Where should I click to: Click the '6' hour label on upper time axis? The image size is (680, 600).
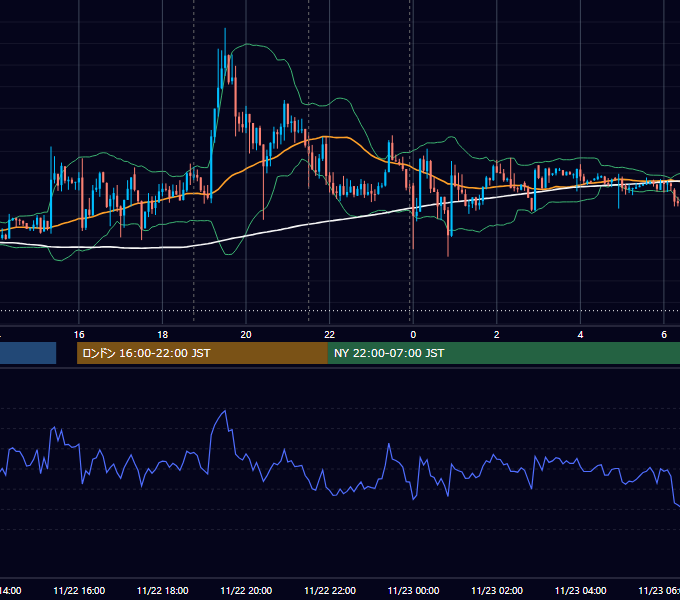point(664,335)
